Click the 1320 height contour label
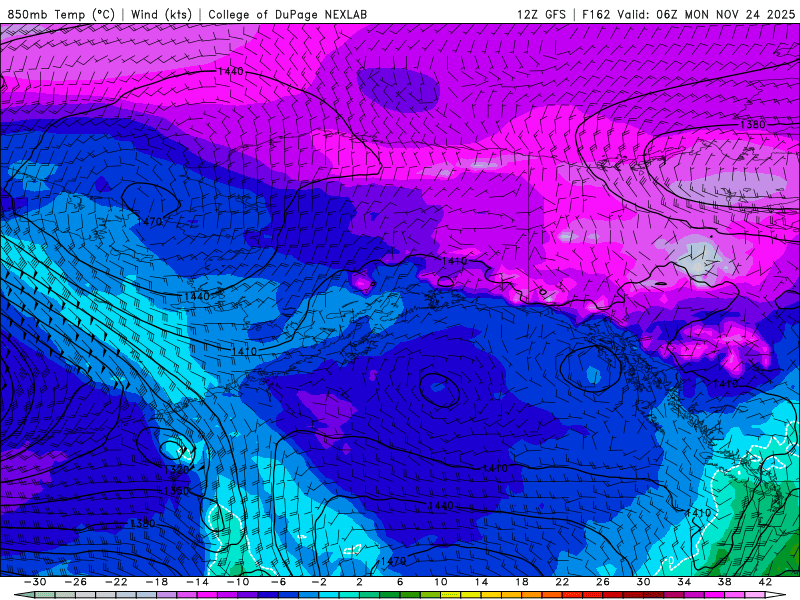 (177, 469)
